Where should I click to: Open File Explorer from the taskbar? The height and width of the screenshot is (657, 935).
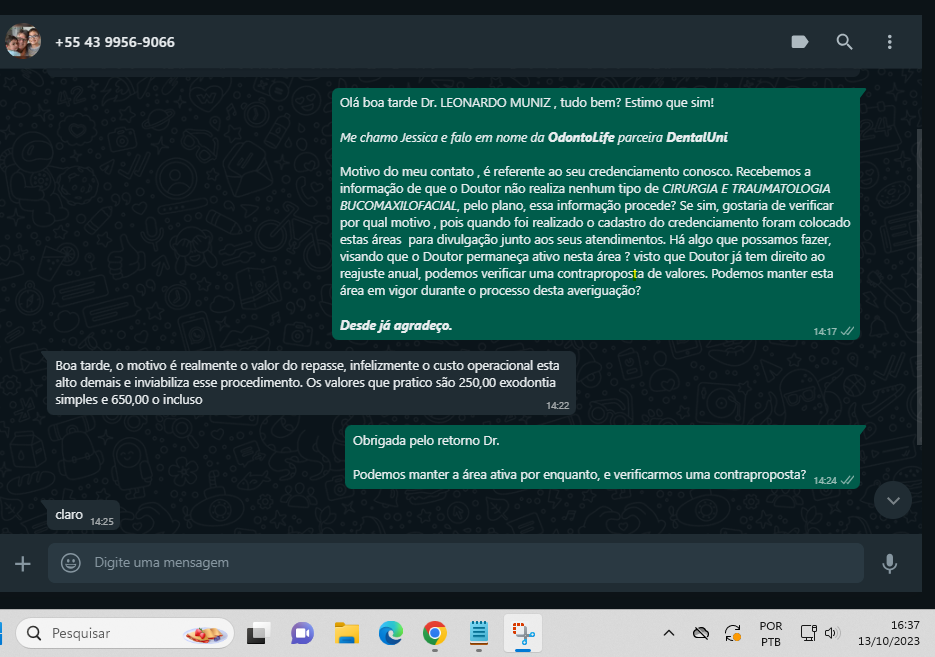coord(346,633)
